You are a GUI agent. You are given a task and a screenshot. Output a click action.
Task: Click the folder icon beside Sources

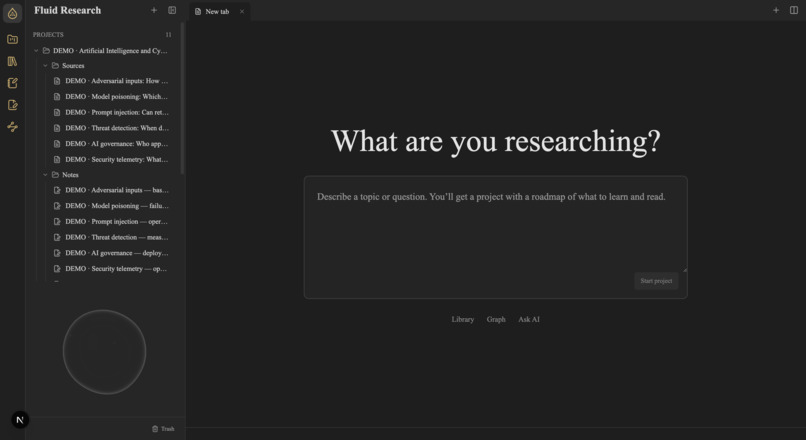(55, 66)
